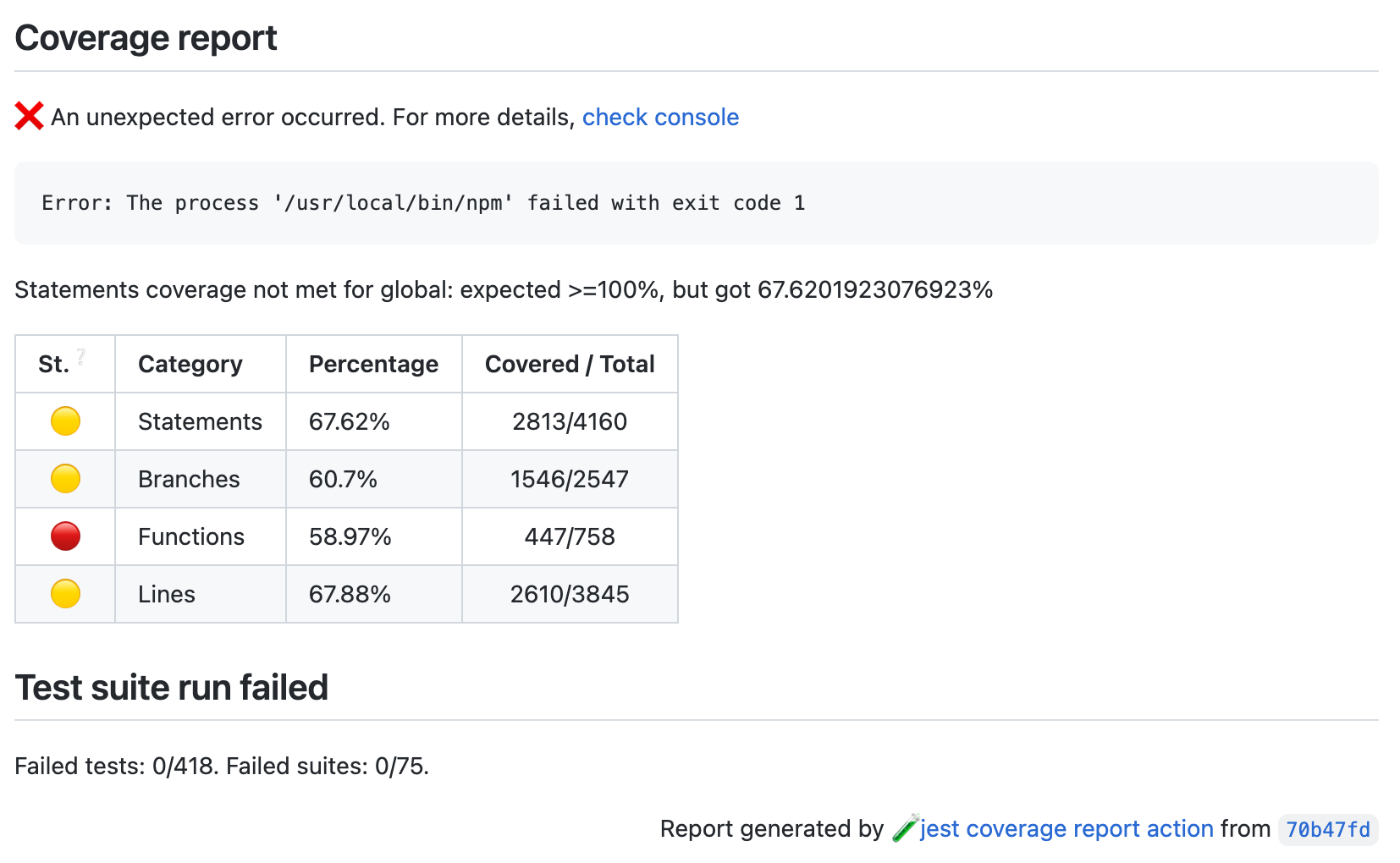
Task: Click the npm error message box
Action: (x=423, y=203)
